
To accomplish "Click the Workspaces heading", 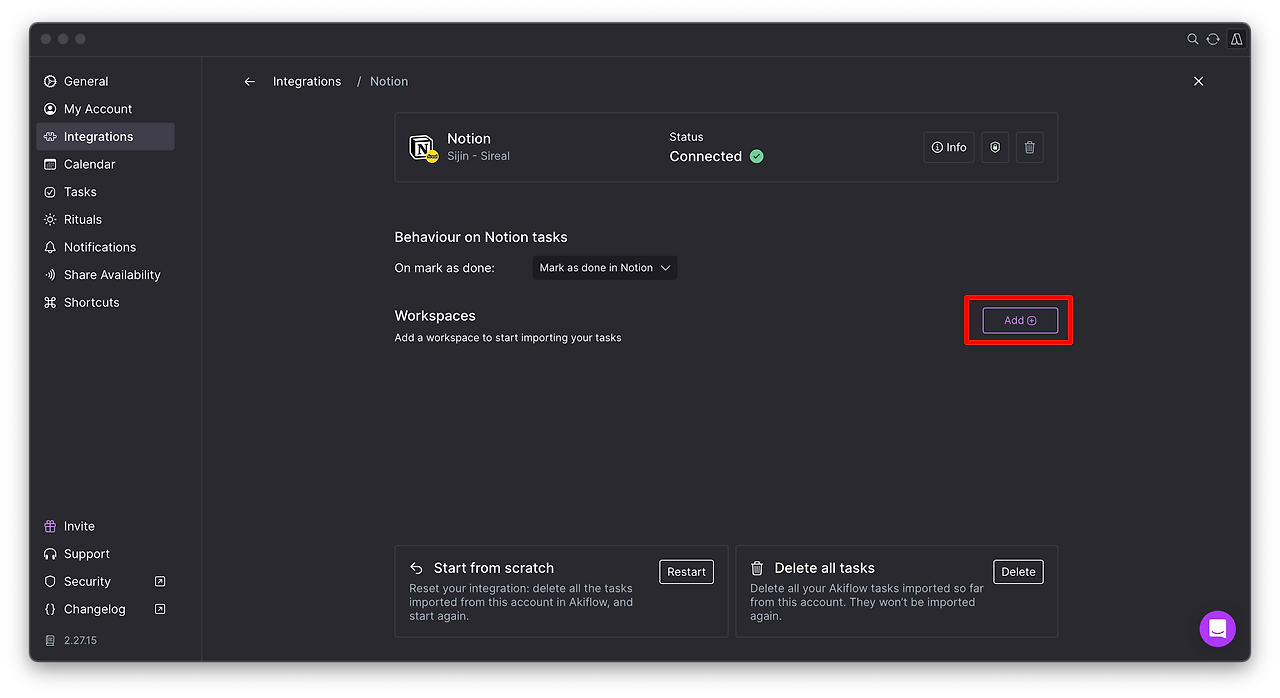I will point(435,316).
